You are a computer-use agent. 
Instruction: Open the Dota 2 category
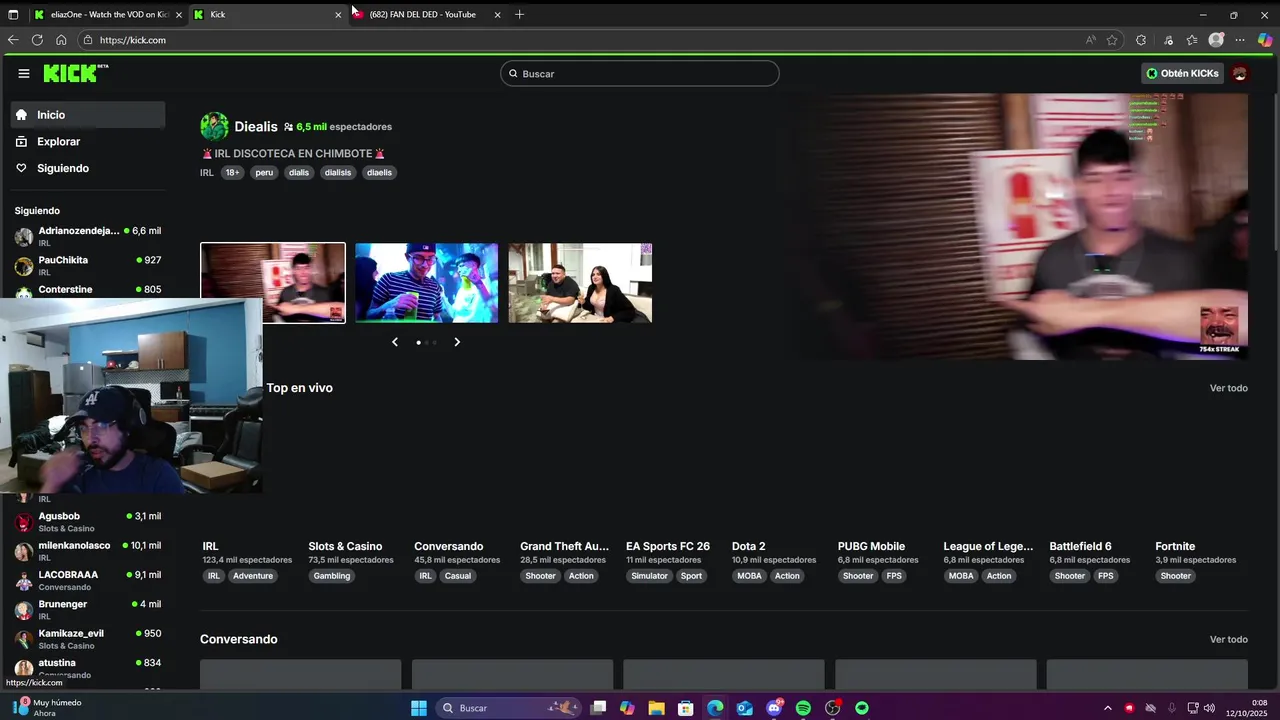tap(748, 546)
